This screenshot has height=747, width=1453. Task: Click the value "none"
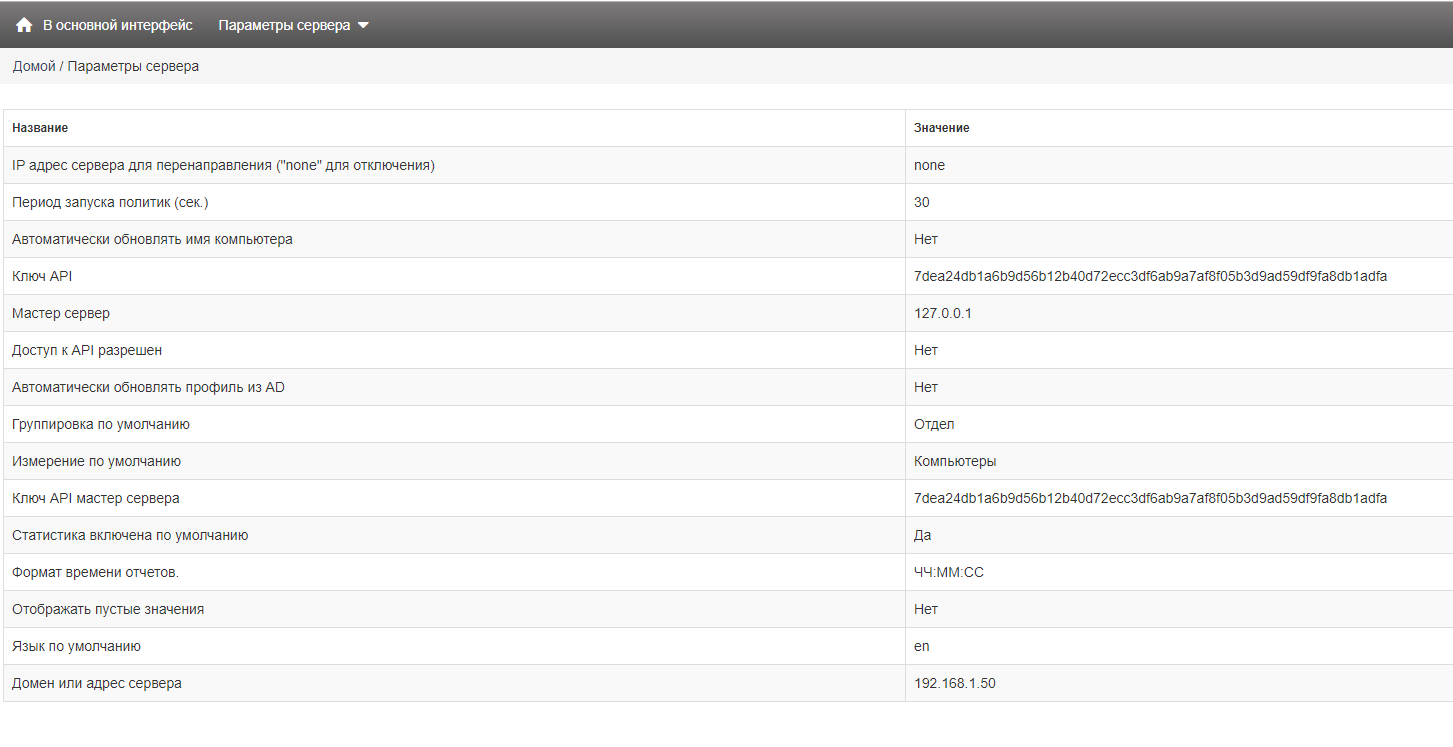[929, 165]
